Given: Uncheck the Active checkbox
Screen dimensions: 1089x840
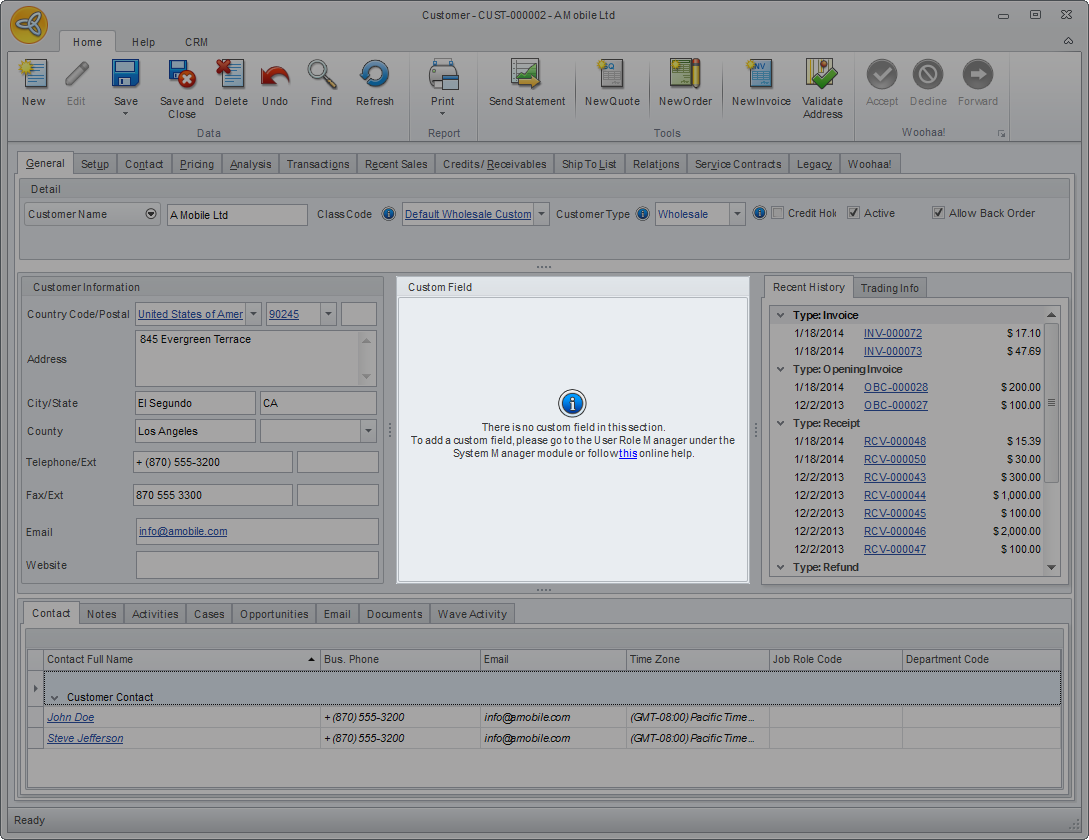Looking at the screenshot, I should click(853, 213).
